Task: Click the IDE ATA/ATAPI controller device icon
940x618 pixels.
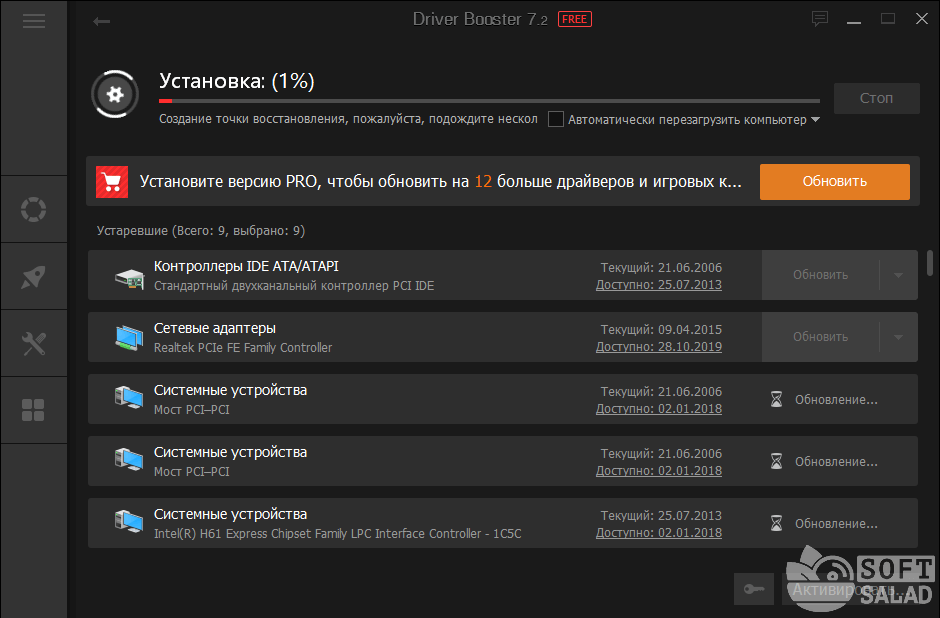Action: (x=129, y=279)
